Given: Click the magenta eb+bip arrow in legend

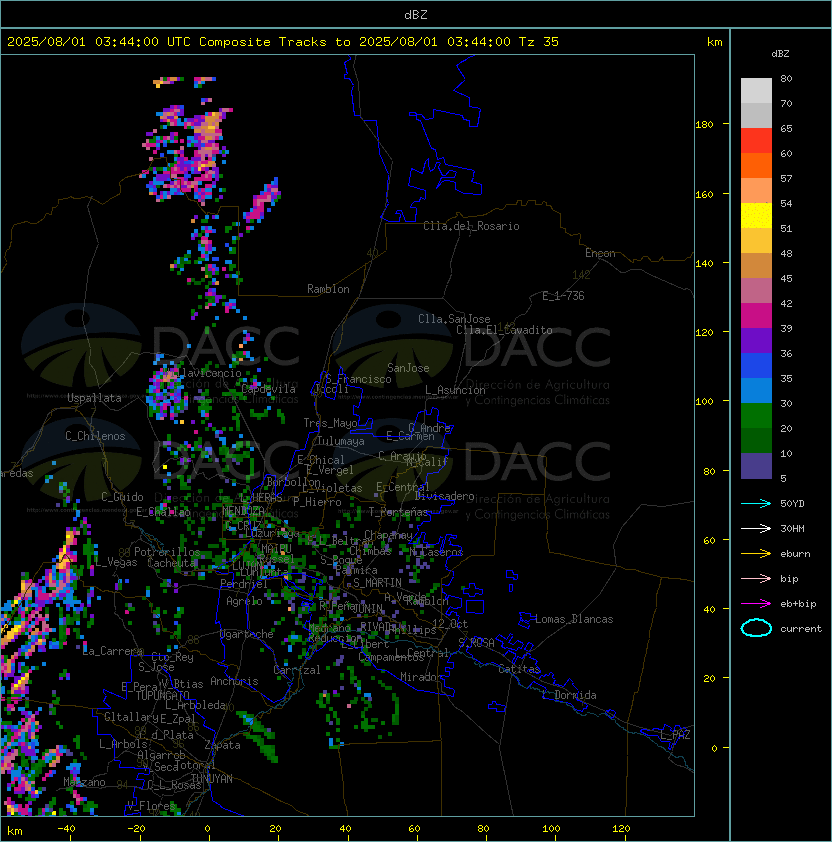Looking at the screenshot, I should tap(756, 604).
